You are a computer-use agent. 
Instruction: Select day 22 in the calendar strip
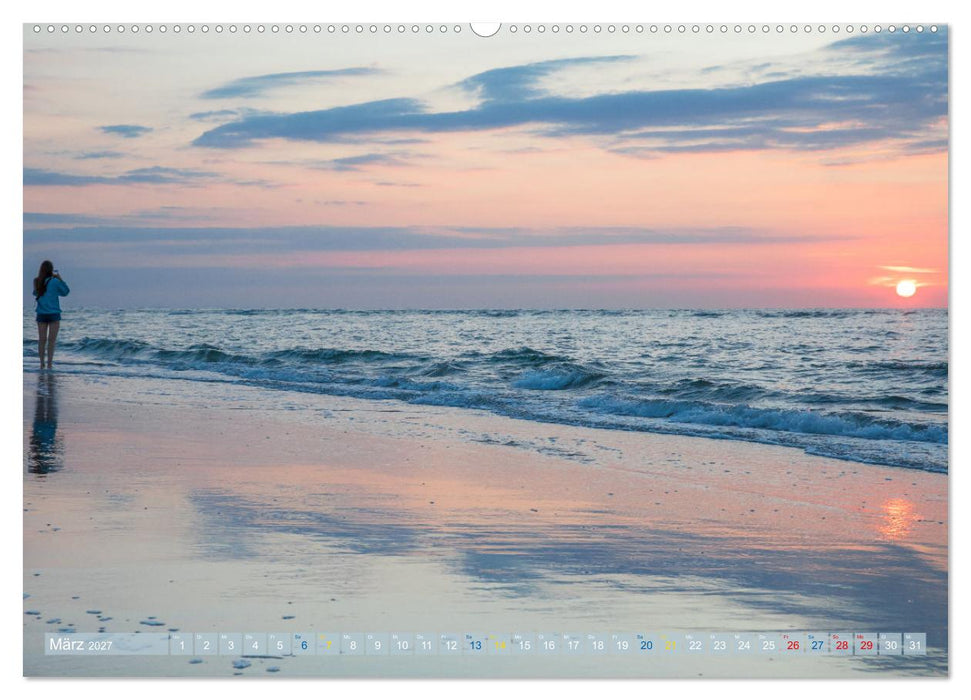[x=695, y=644]
